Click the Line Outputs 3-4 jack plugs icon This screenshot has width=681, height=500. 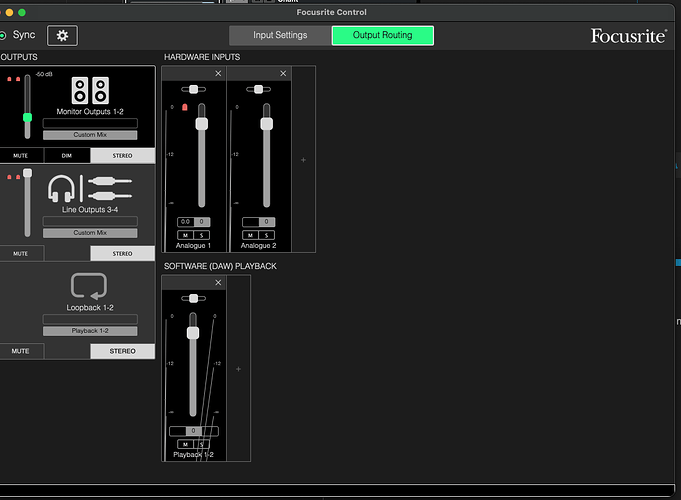110,189
